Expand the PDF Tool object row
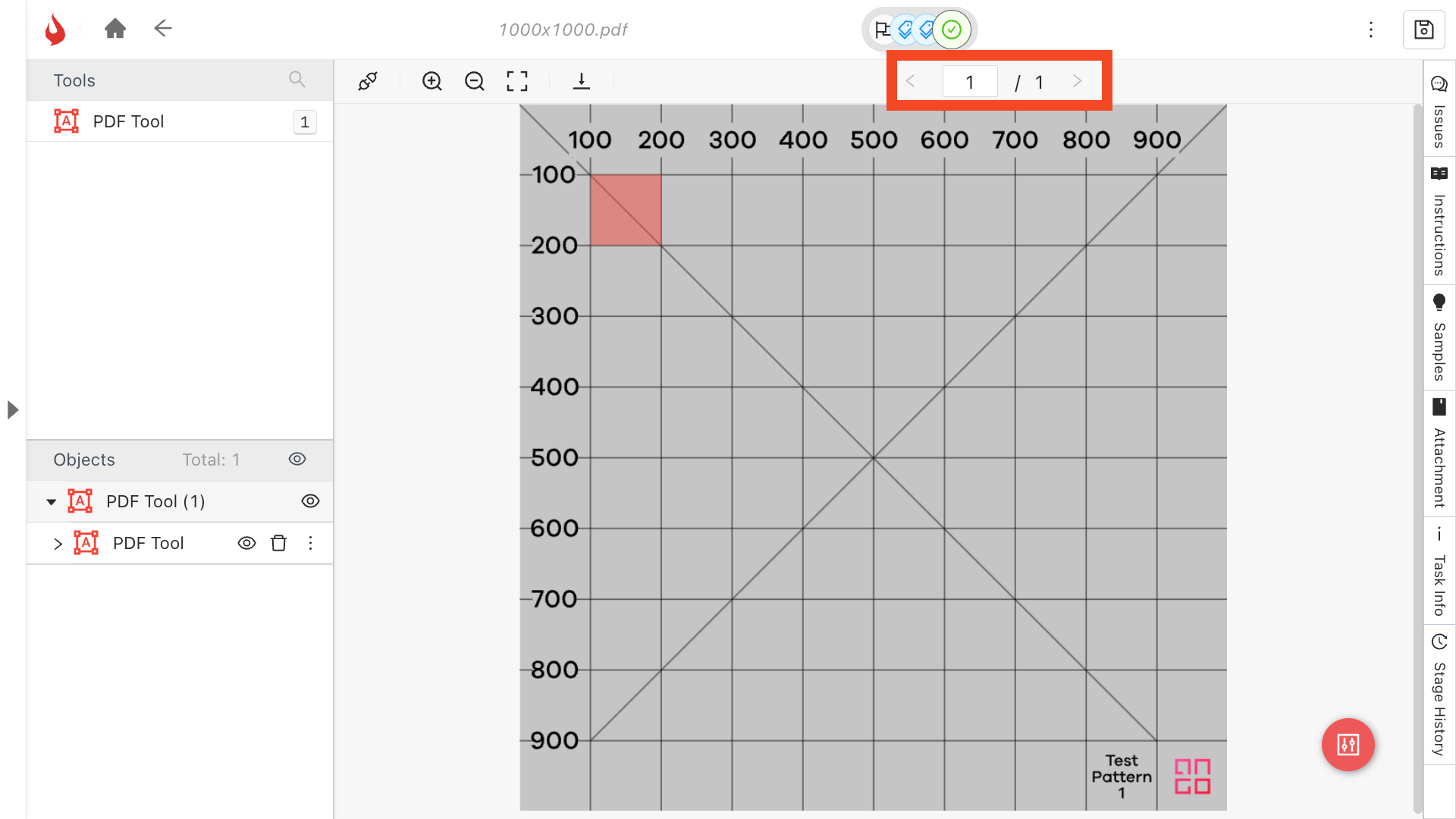The width and height of the screenshot is (1456, 819). pos(58,543)
